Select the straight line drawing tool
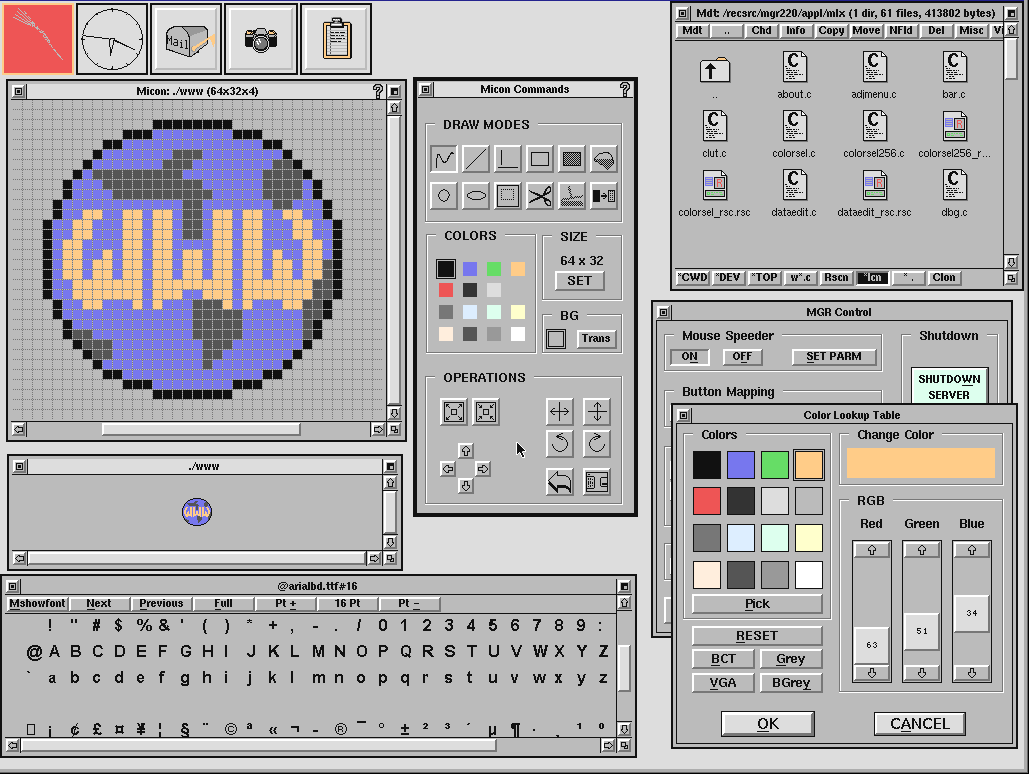Screen dimensions: 1029x774 coord(475,159)
